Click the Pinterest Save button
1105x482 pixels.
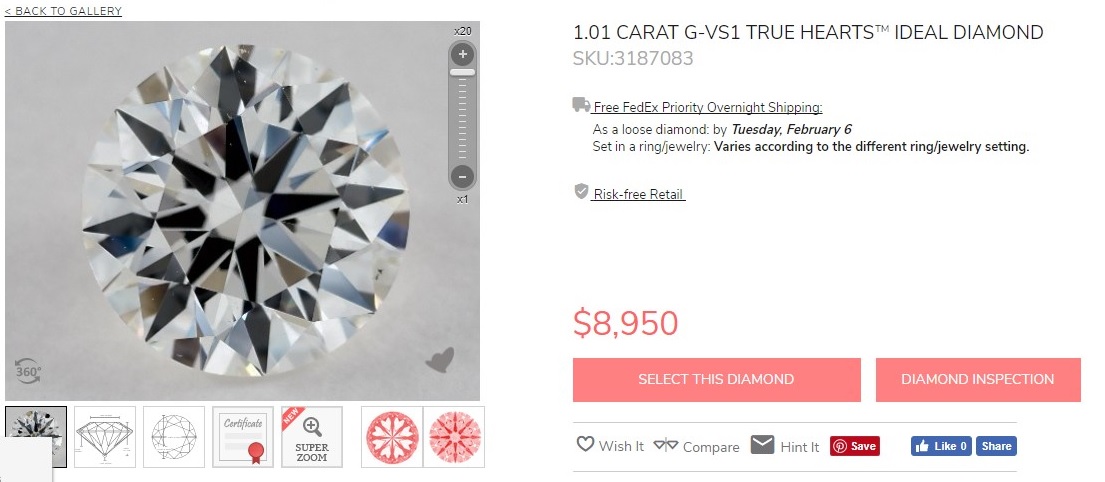854,446
